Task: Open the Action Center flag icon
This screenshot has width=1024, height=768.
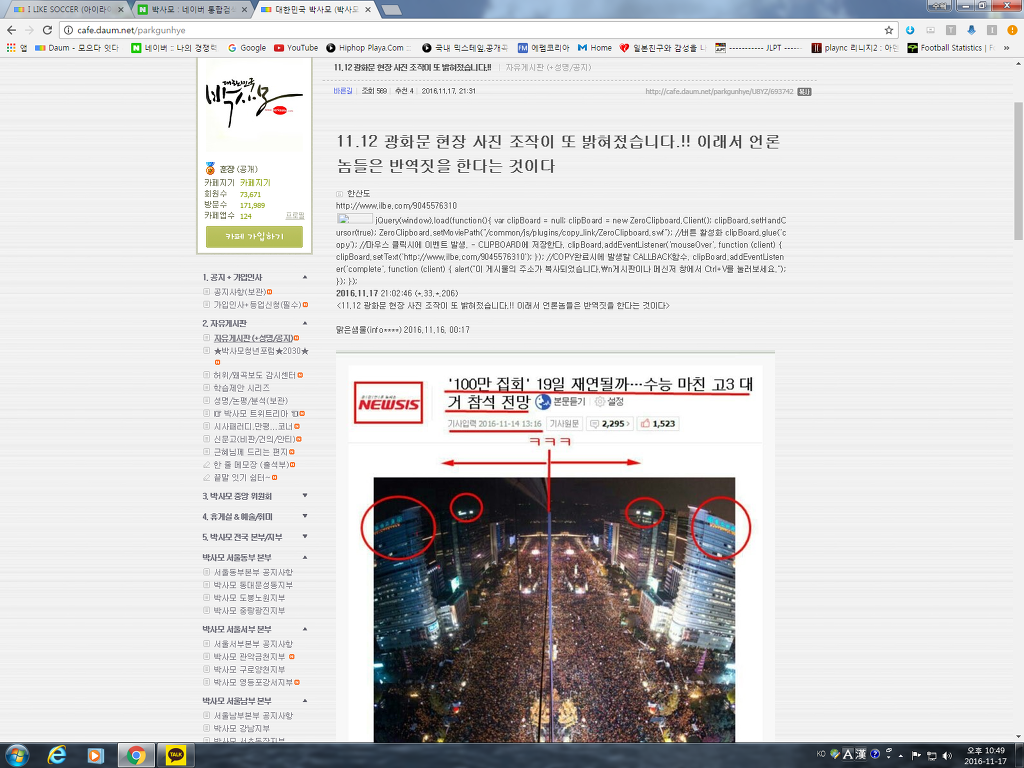Action: pos(916,756)
